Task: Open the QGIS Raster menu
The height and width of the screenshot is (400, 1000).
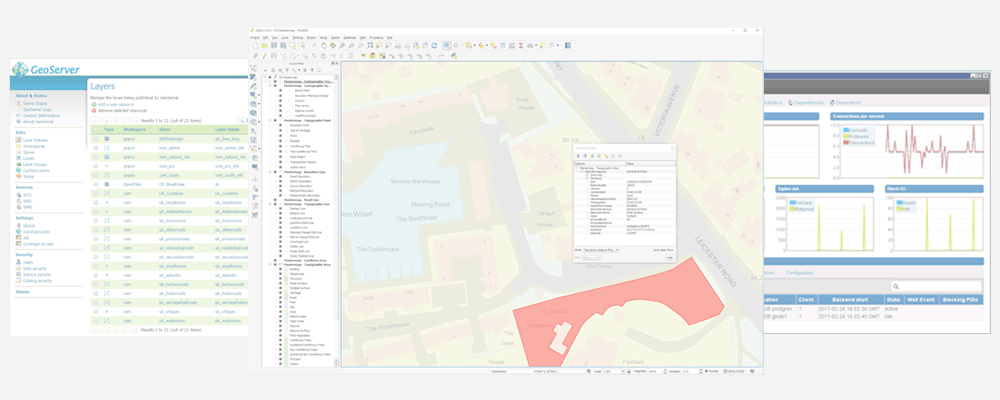Action: tap(335, 38)
